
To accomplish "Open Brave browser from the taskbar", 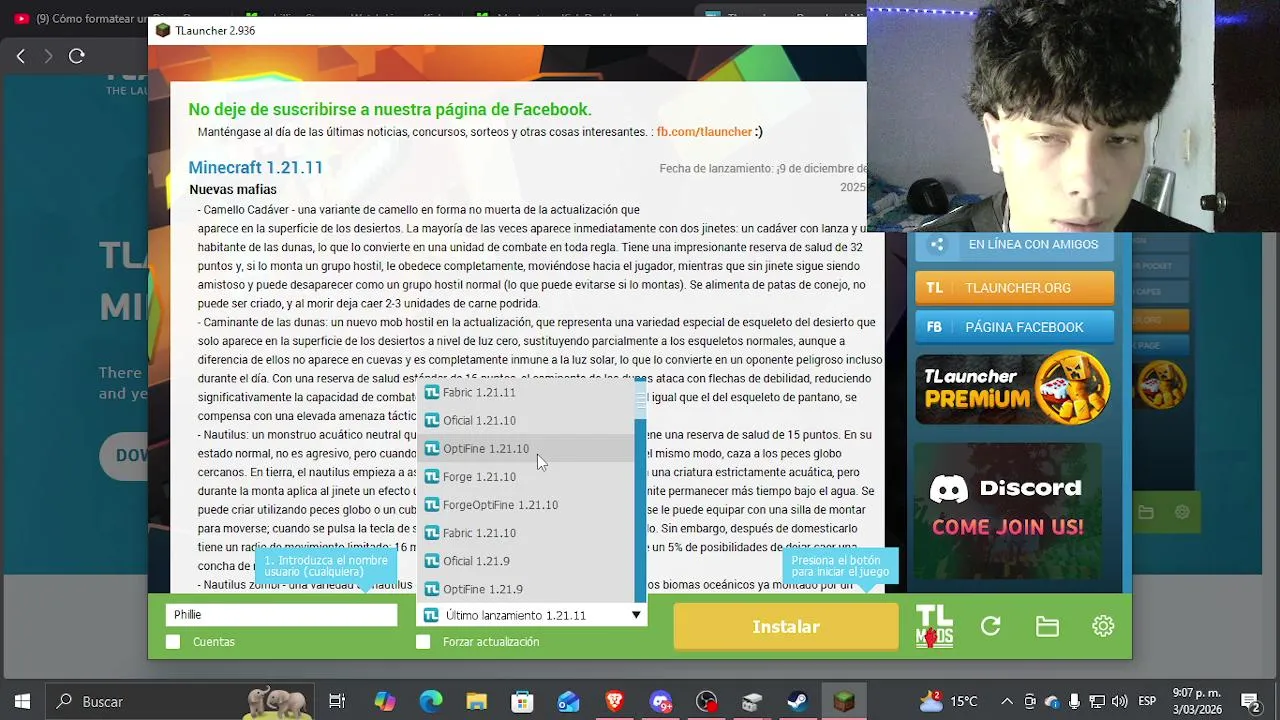I will [614, 702].
